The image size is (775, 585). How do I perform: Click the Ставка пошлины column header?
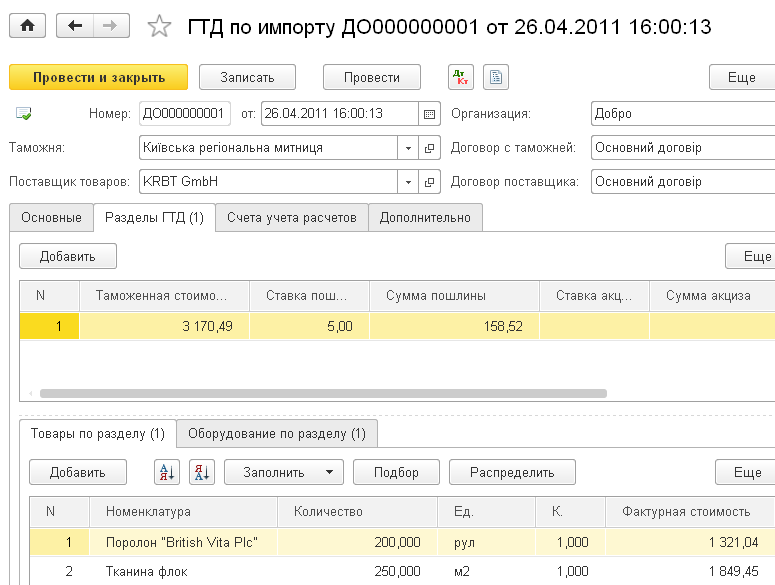click(x=309, y=296)
